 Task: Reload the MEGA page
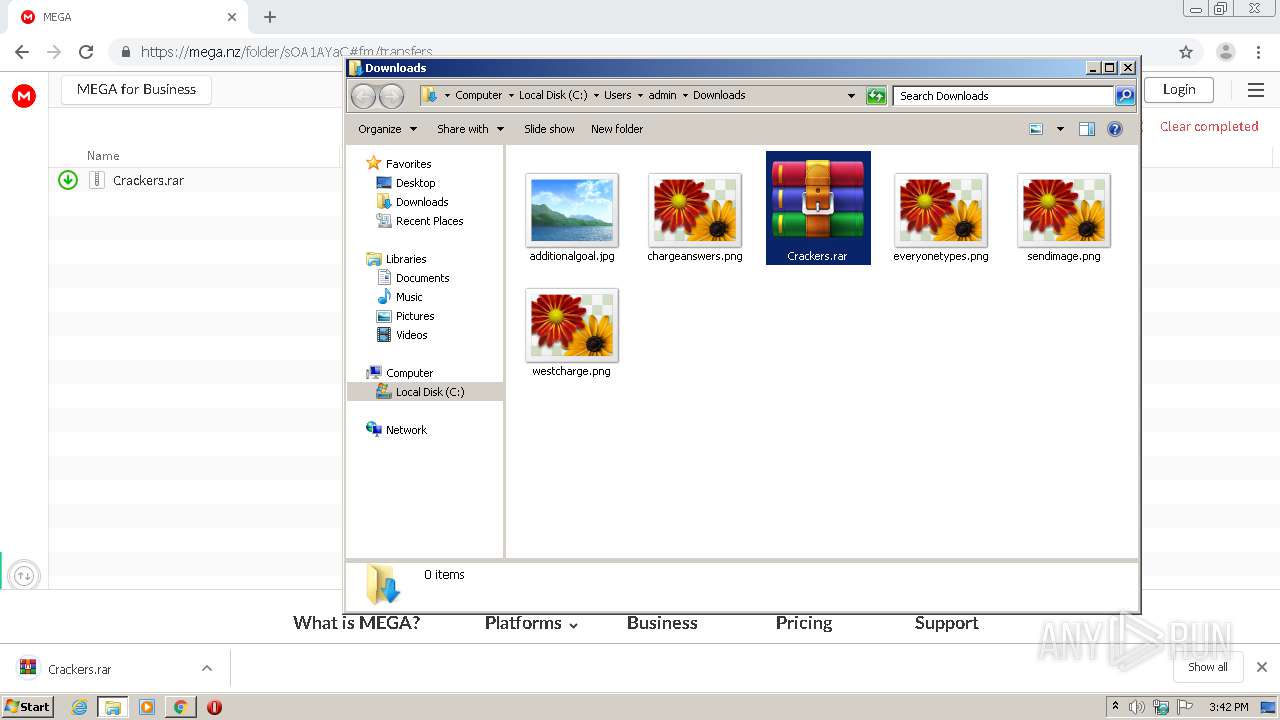86,52
